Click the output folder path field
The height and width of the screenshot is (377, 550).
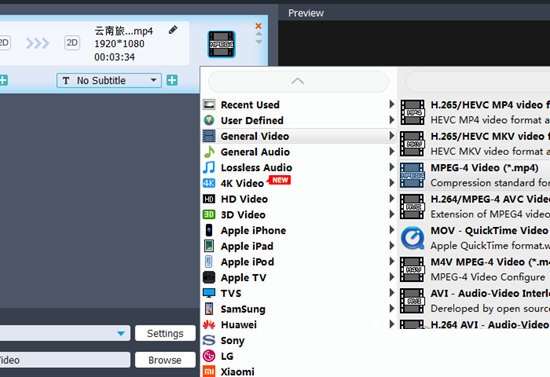[x=65, y=360]
